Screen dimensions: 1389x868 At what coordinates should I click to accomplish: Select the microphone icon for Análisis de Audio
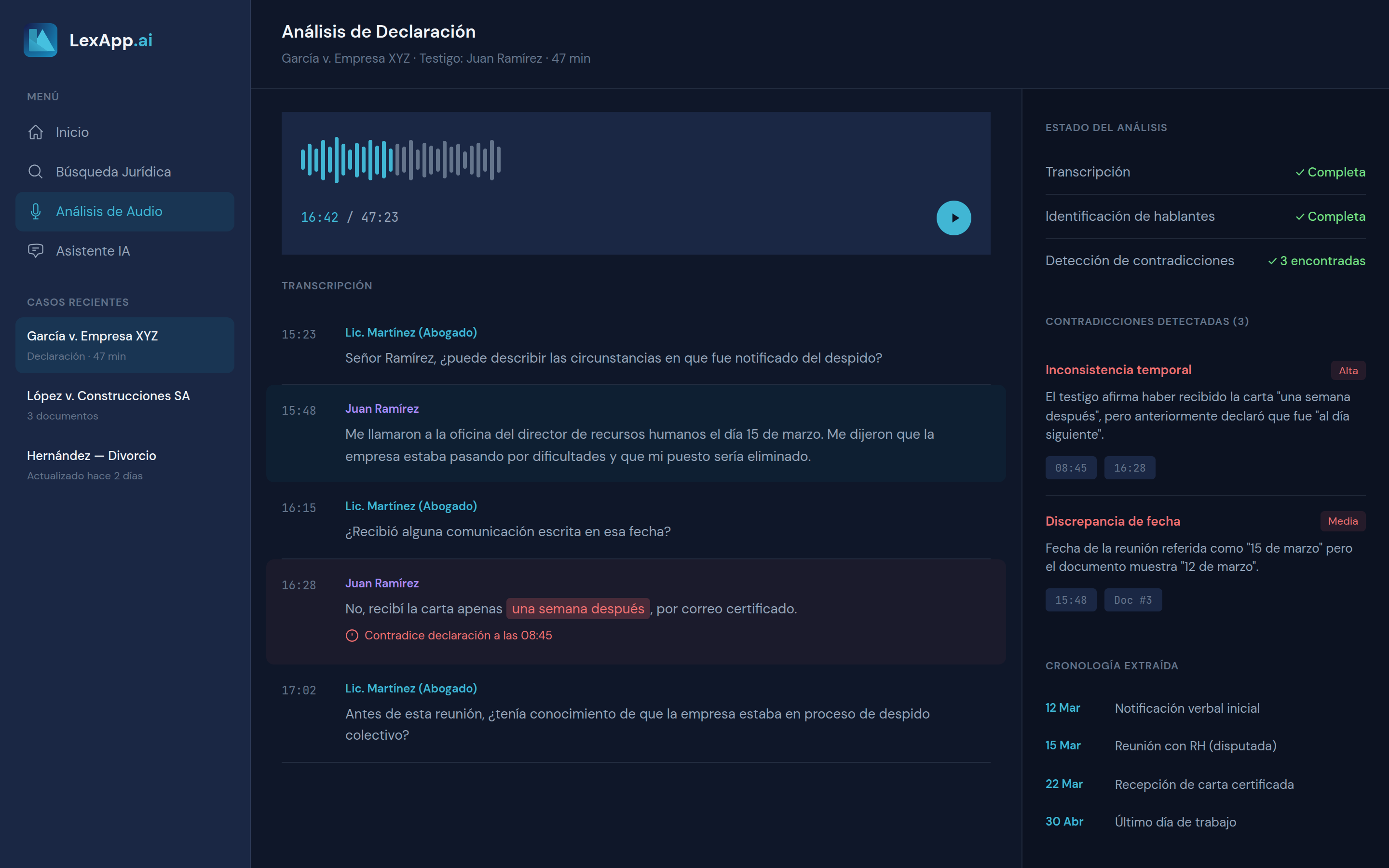(x=36, y=211)
